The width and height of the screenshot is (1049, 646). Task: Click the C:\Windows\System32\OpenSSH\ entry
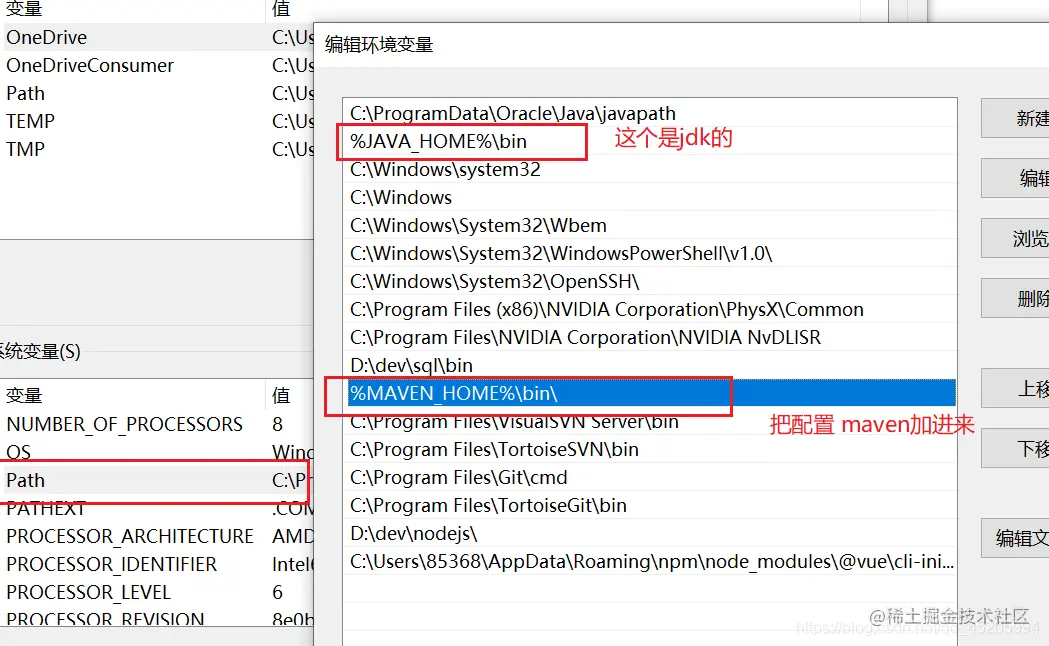650,282
